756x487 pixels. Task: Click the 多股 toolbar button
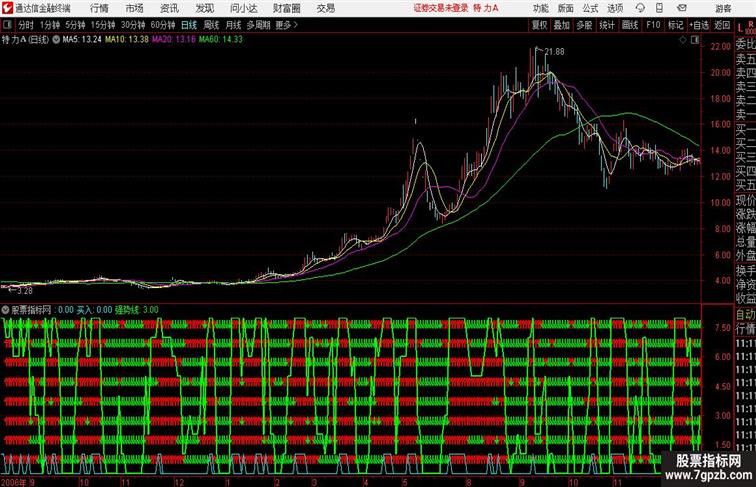point(584,25)
